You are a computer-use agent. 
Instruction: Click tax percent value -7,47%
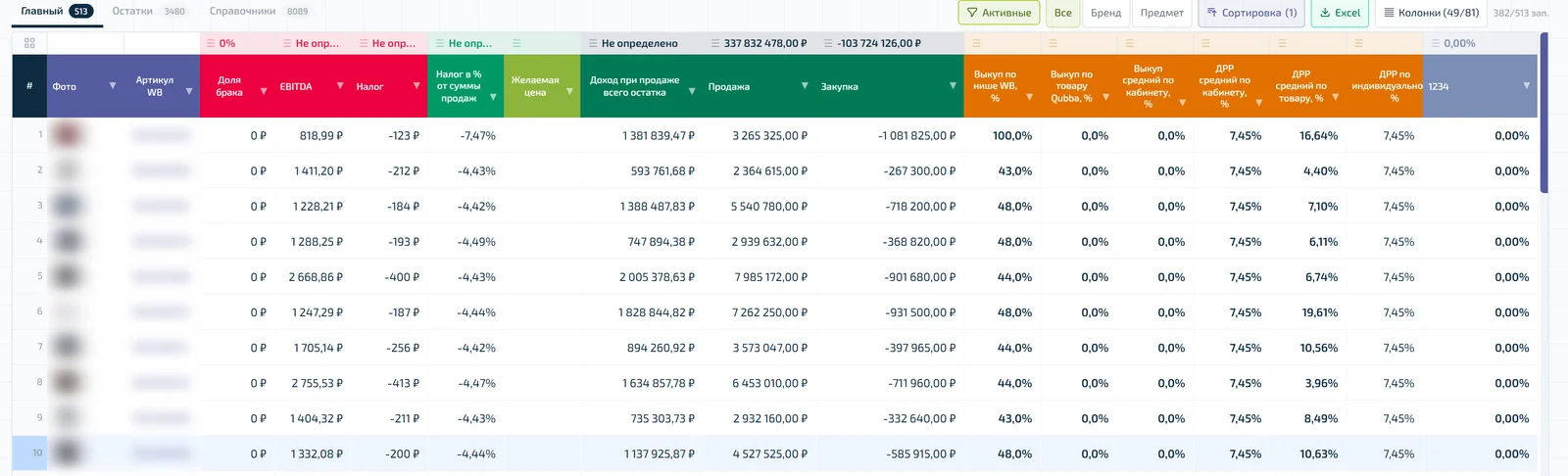(x=477, y=136)
